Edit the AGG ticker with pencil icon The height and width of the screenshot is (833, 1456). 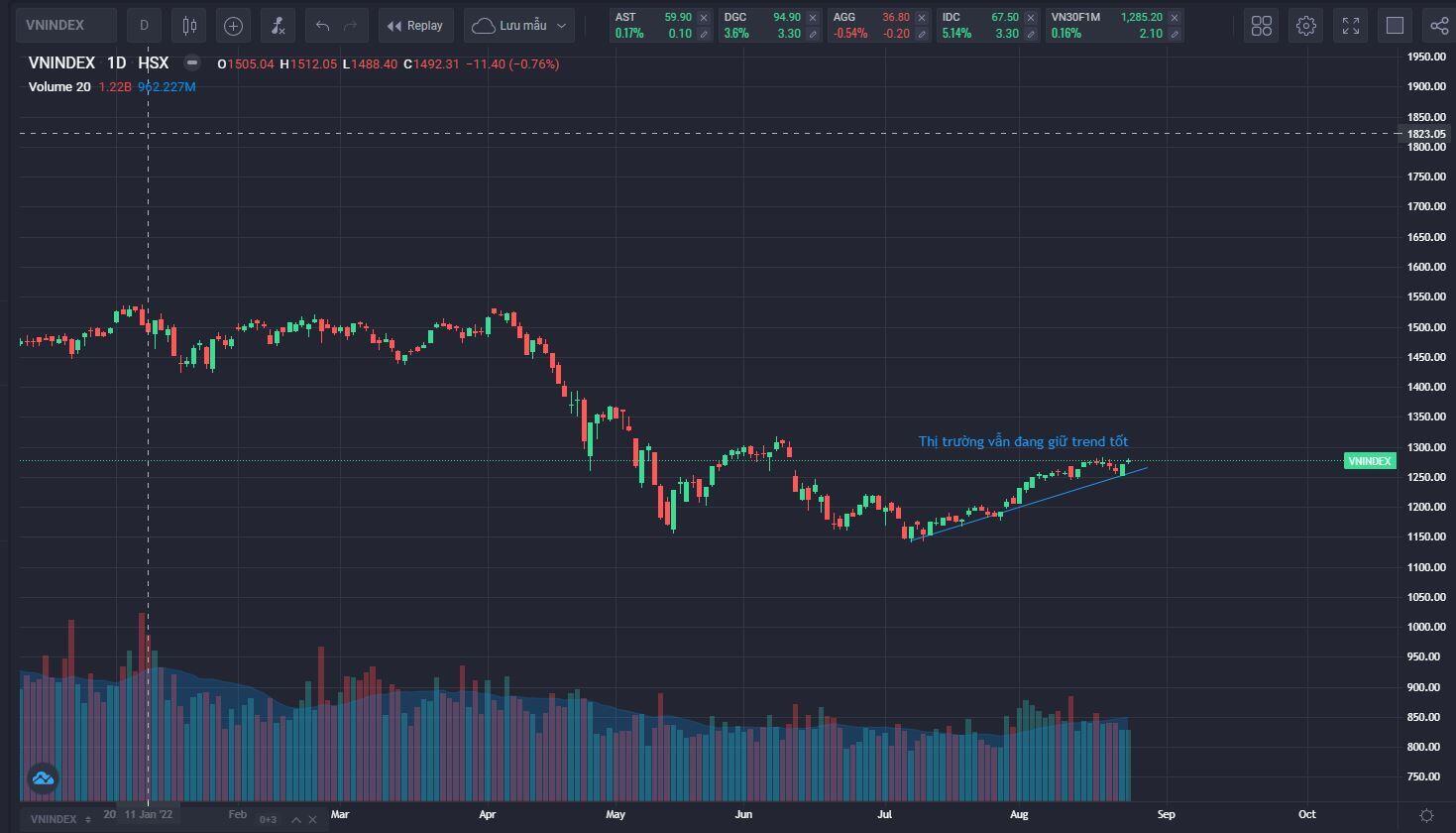(922, 34)
